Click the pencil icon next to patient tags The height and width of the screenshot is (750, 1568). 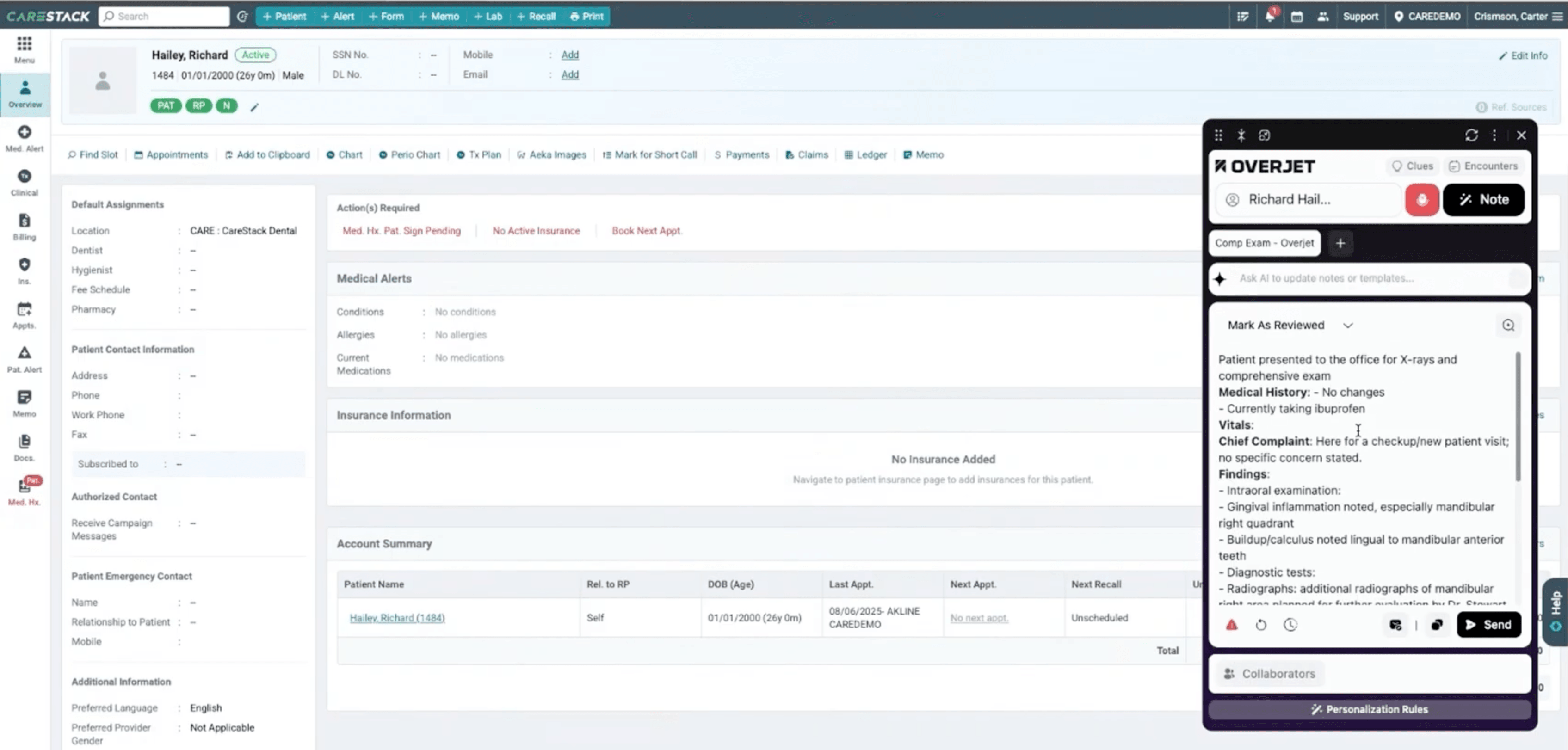[x=254, y=106]
